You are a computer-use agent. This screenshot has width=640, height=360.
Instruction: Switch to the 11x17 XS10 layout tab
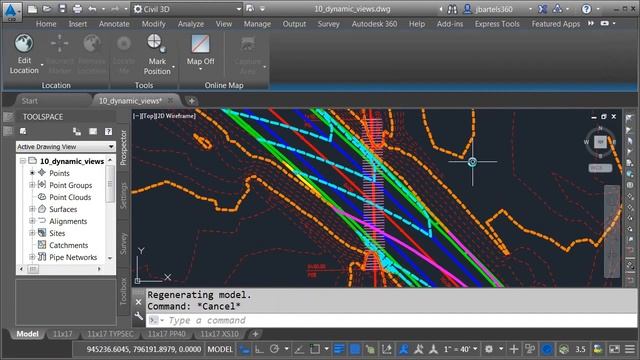[219, 334]
